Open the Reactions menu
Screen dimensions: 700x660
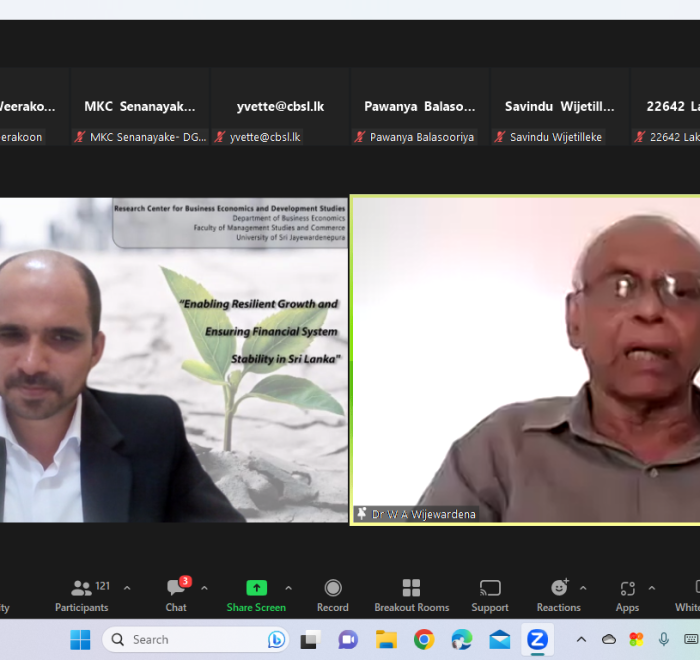(x=558, y=595)
